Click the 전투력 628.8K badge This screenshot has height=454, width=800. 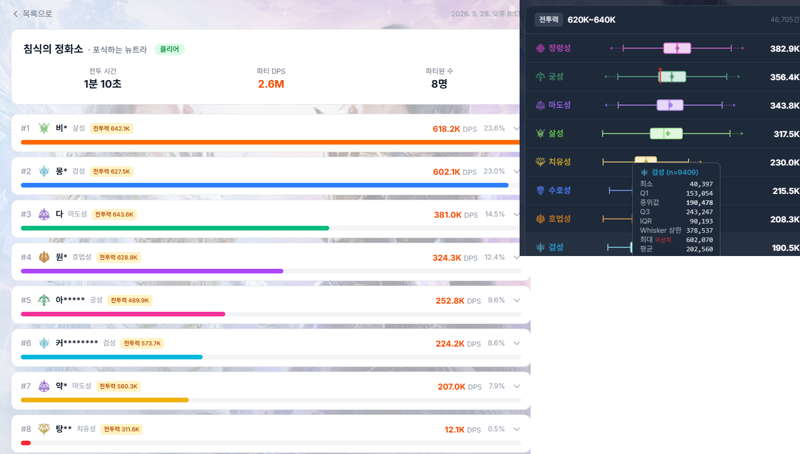tap(118, 257)
